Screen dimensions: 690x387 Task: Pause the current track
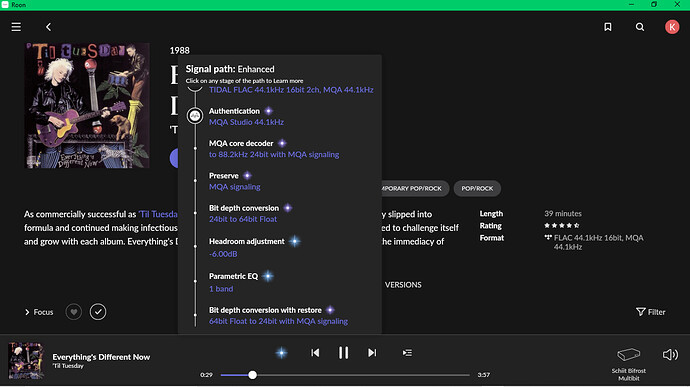coord(343,353)
